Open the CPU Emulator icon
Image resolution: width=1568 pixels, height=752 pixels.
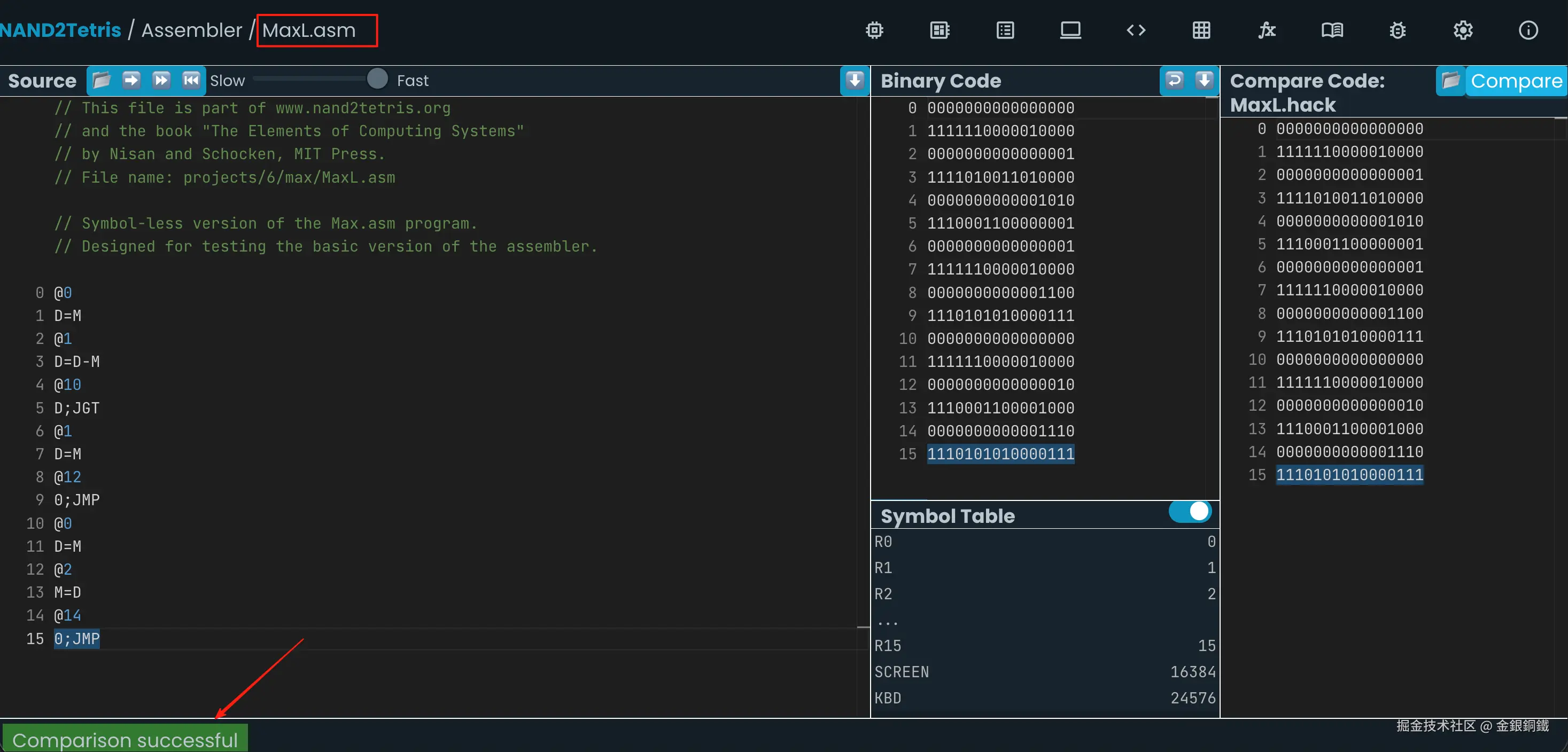940,30
